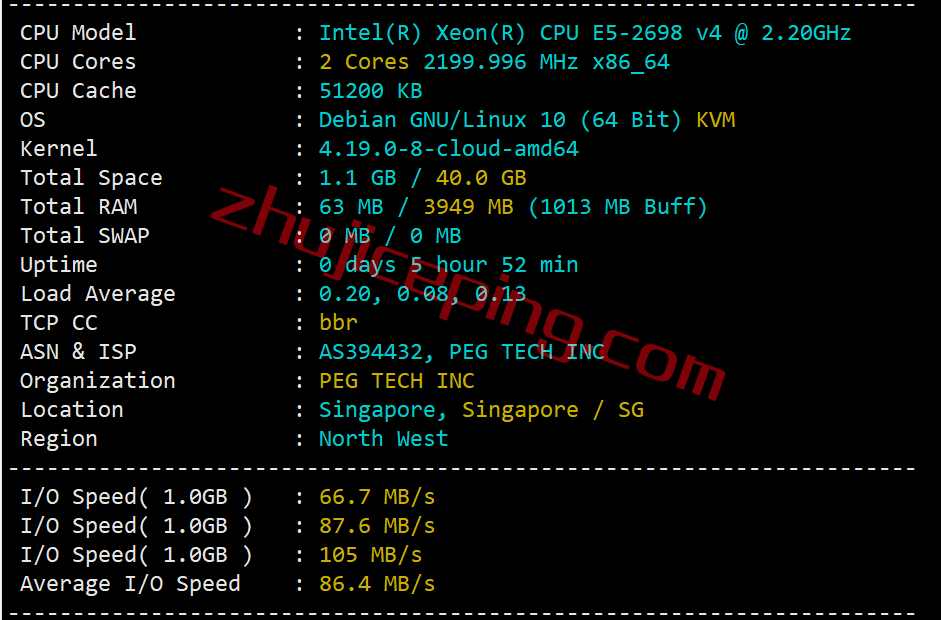The height and width of the screenshot is (620, 941).
Task: Click the North West region value
Action: pos(383,439)
